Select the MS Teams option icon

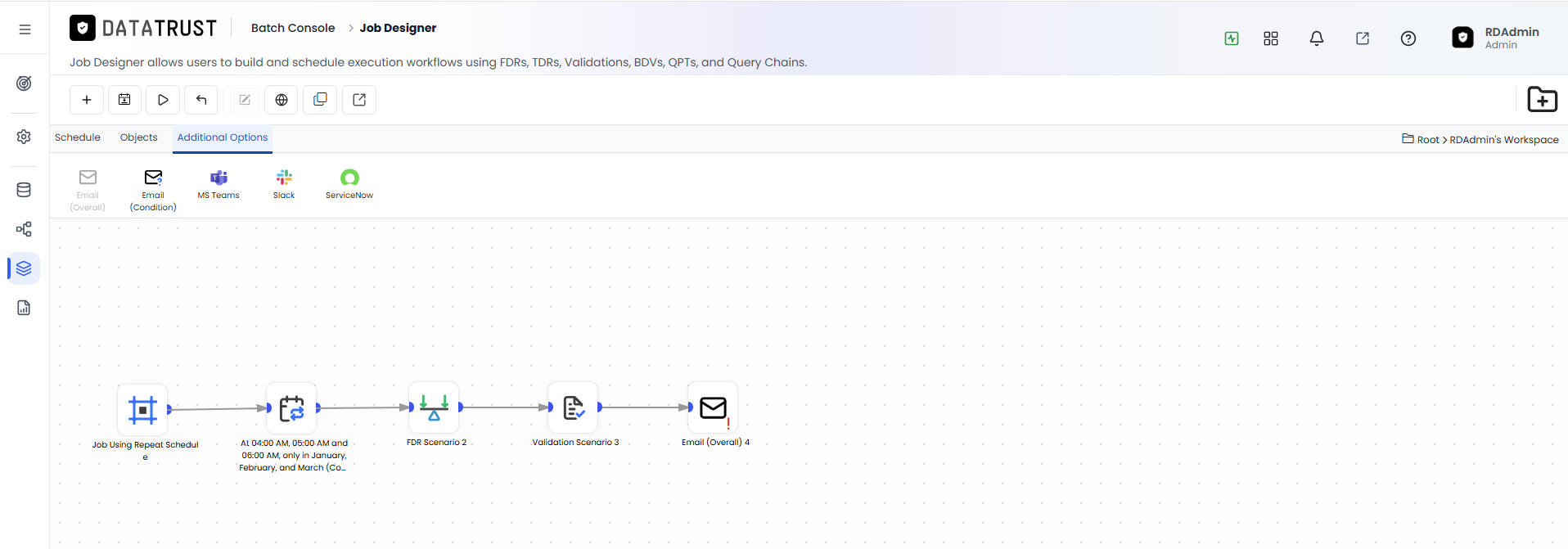219,184
